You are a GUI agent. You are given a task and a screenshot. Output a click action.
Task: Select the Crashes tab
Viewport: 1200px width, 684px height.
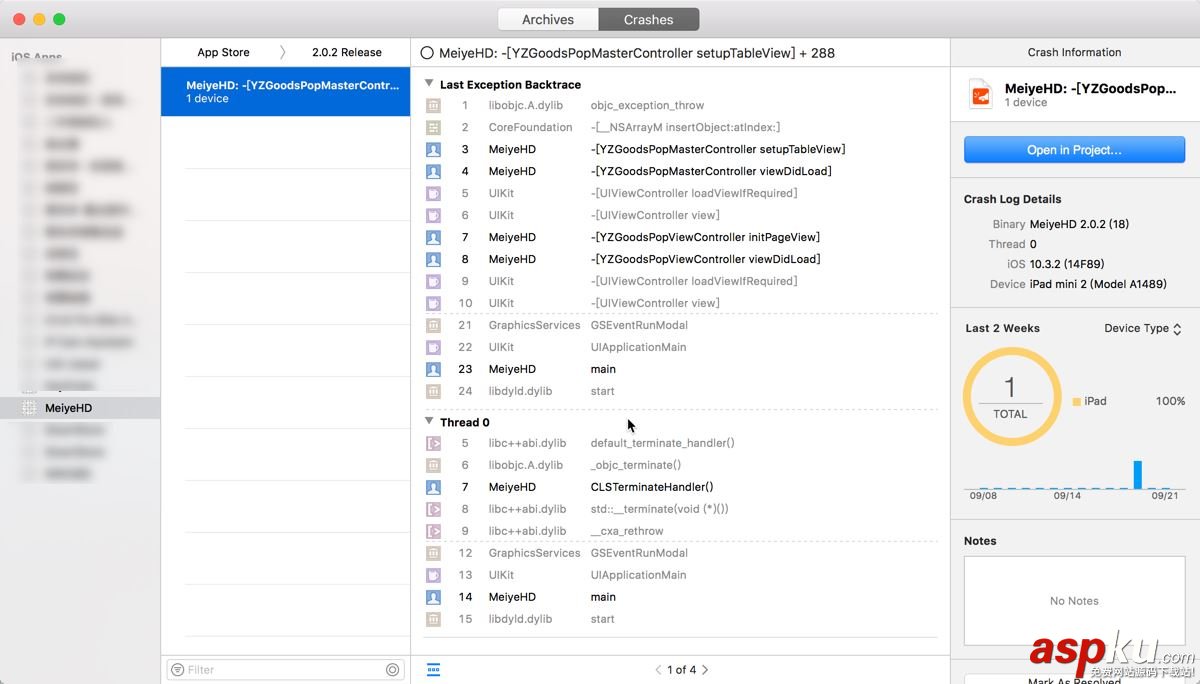(x=648, y=18)
